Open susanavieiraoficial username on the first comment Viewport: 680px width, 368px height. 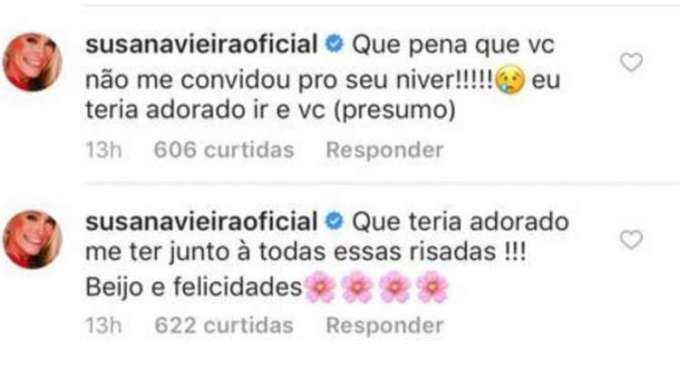tap(202, 45)
